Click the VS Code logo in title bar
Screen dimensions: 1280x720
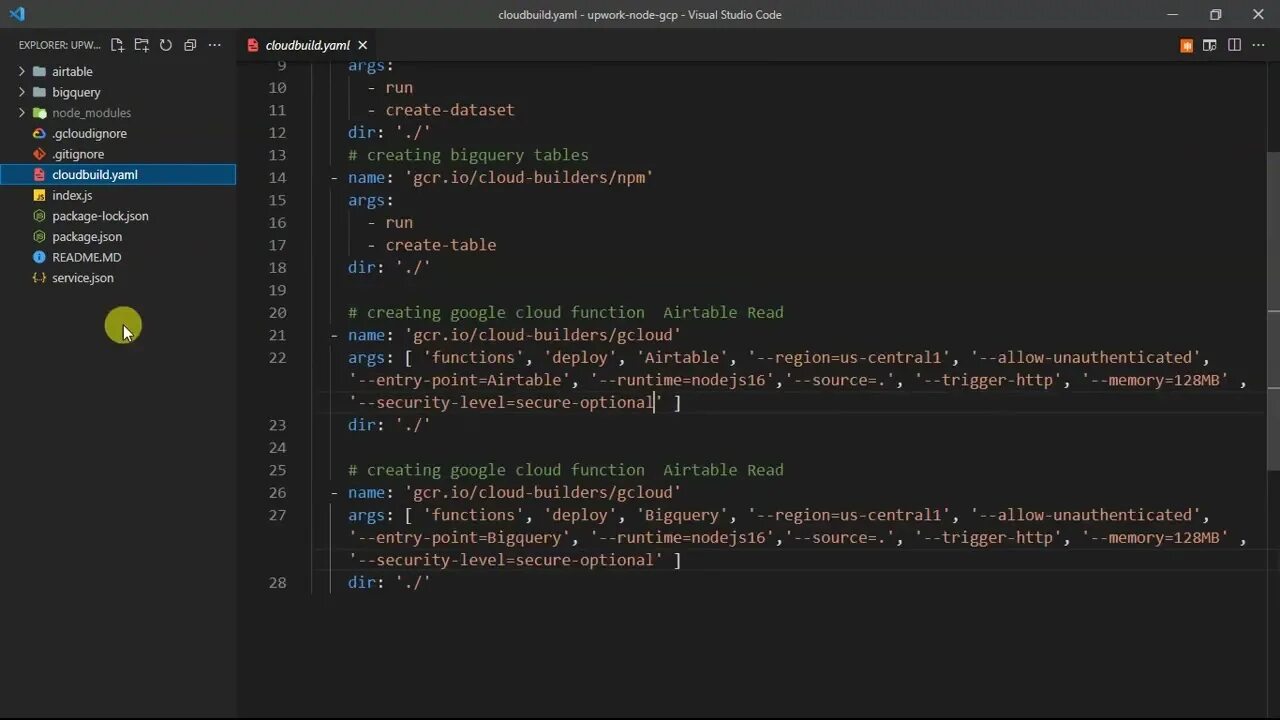tap(16, 14)
